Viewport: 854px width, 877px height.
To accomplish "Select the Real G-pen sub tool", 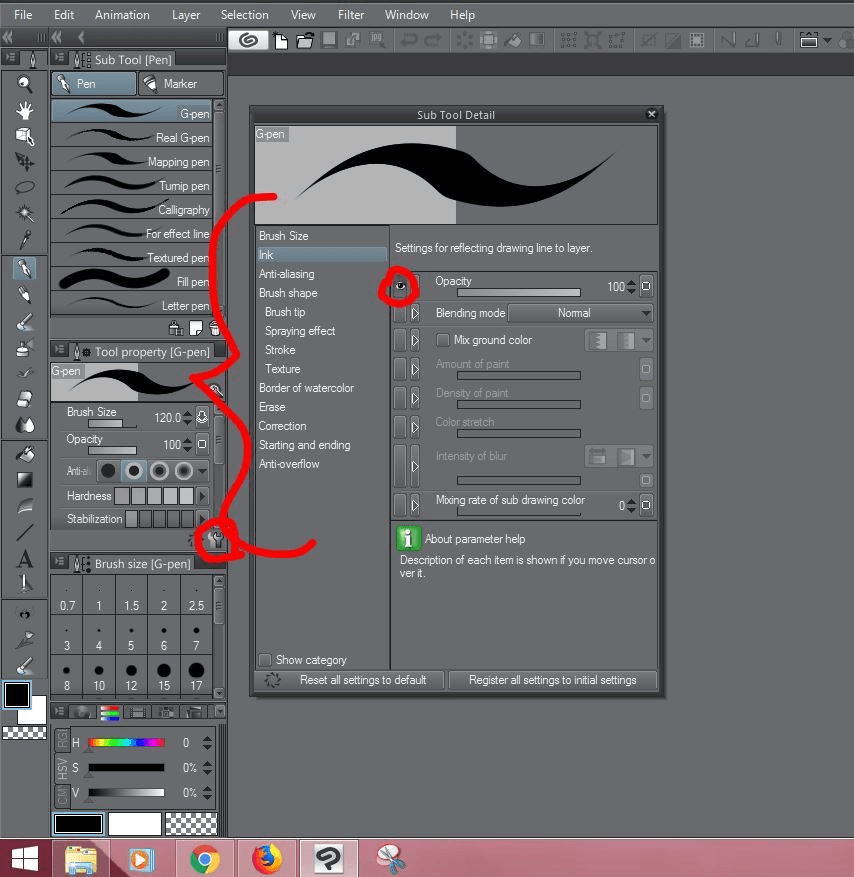I will (131, 138).
